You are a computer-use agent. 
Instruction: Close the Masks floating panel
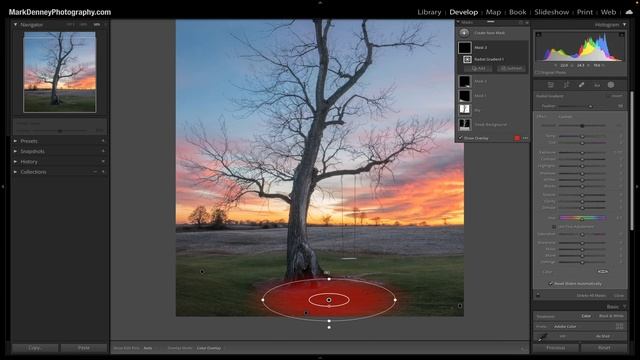pyautogui.click(x=527, y=22)
